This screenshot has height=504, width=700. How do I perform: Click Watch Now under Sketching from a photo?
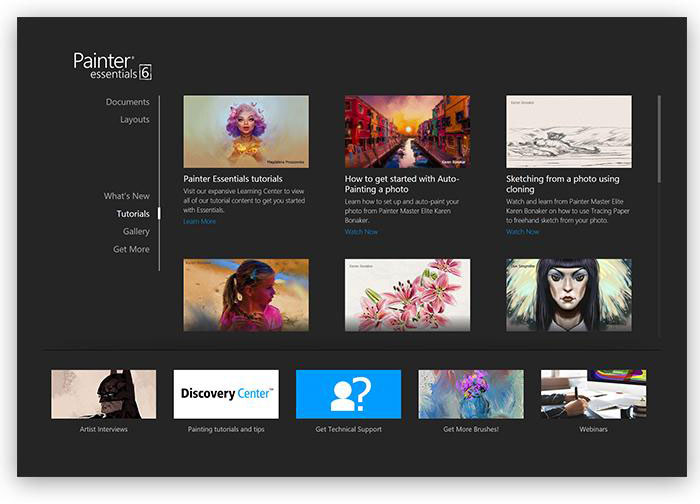point(522,232)
